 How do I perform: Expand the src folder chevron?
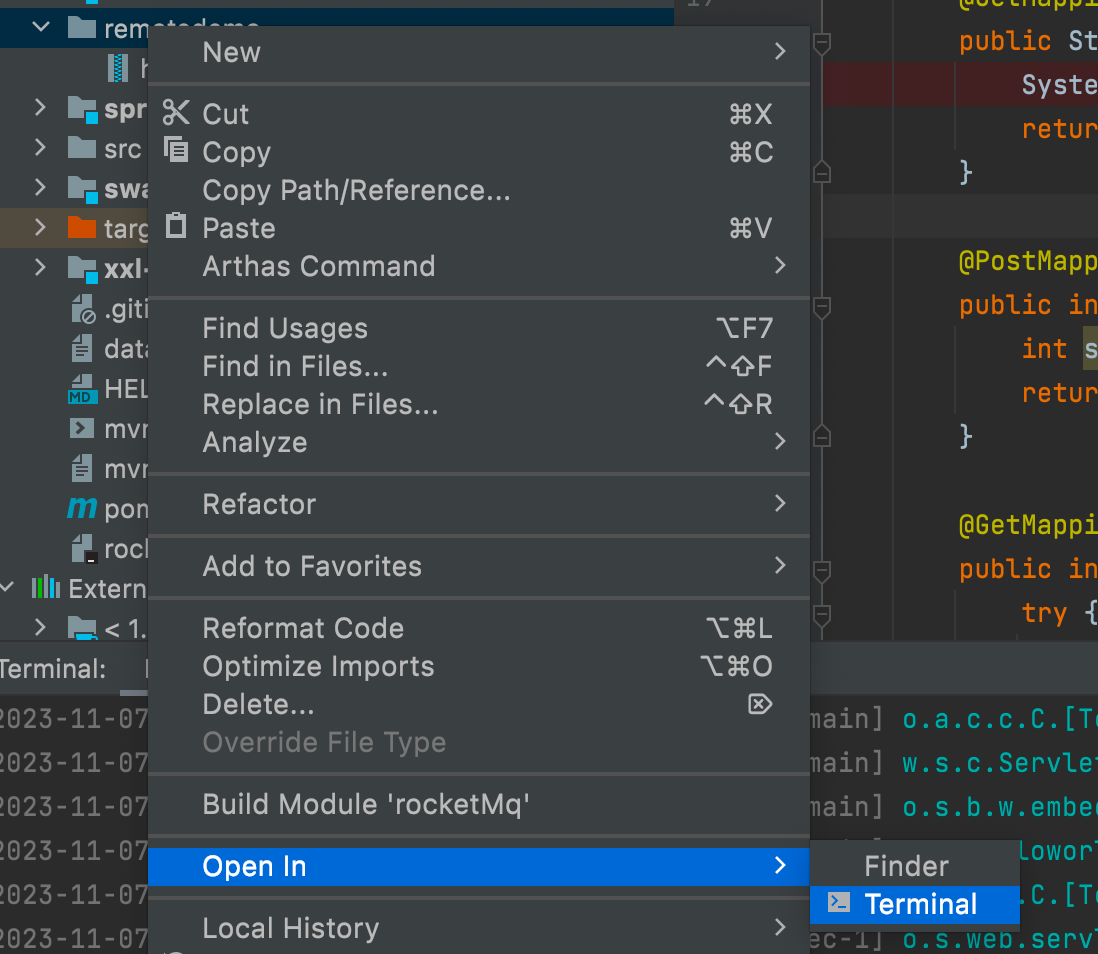[40, 148]
